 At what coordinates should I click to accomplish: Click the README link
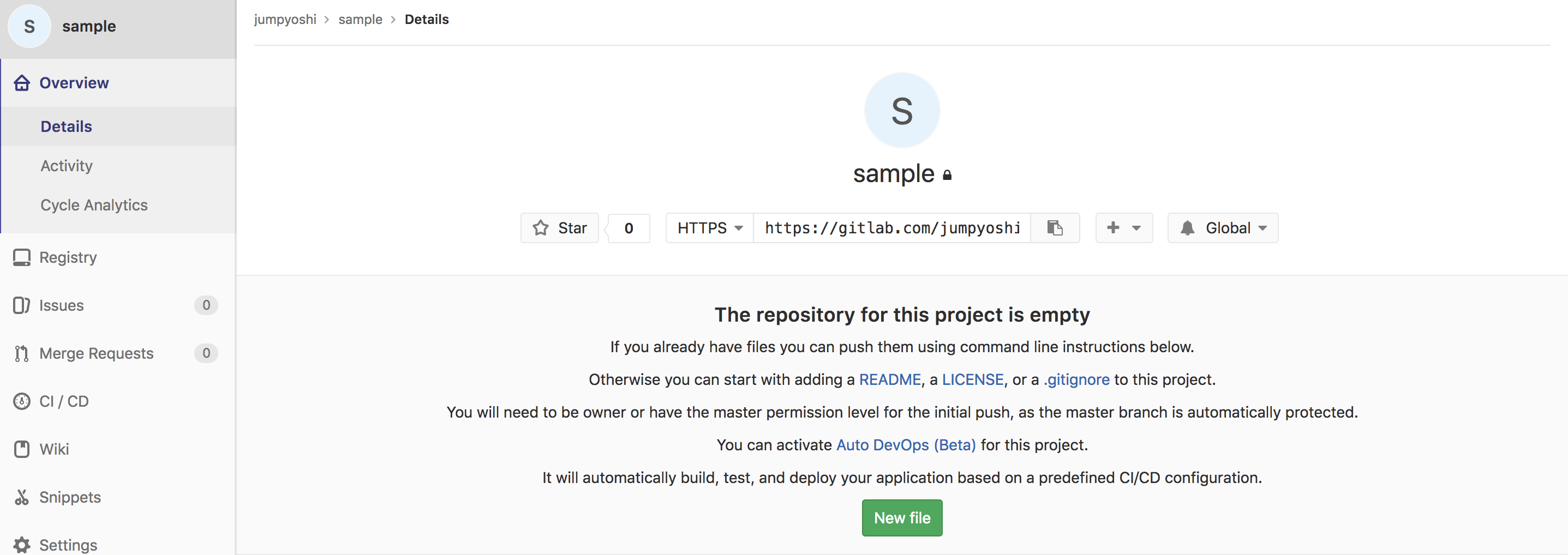click(889, 380)
